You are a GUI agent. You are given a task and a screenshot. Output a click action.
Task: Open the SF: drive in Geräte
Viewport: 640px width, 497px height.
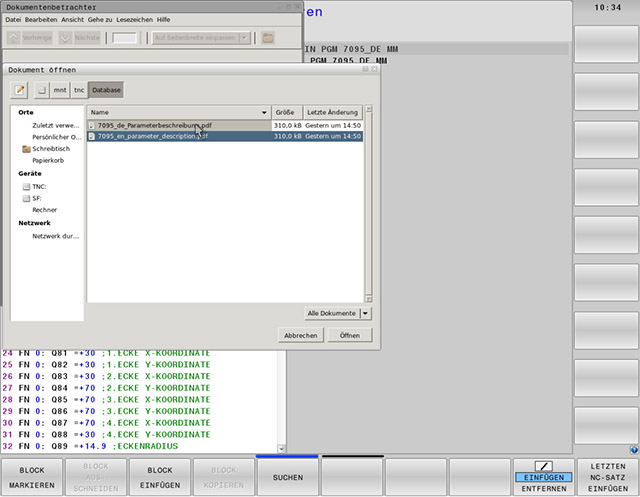coord(37,198)
